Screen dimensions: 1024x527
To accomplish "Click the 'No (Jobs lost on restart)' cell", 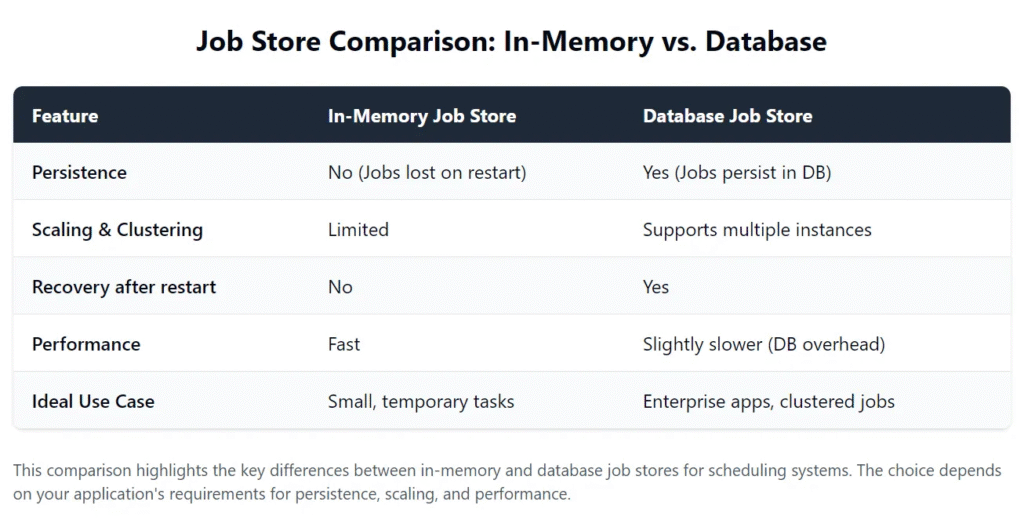I will pos(427,172).
